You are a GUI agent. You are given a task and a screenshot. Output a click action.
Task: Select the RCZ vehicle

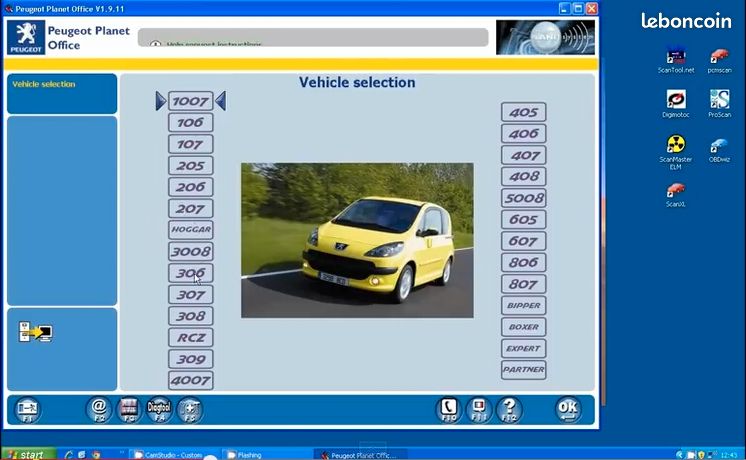[191, 337]
